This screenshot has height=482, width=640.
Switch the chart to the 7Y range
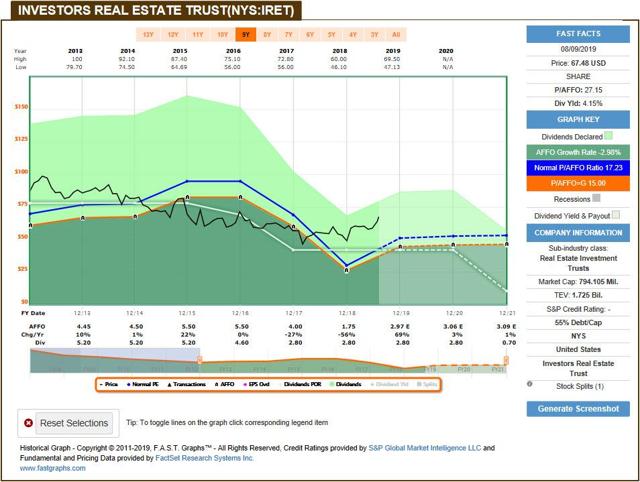[289, 35]
